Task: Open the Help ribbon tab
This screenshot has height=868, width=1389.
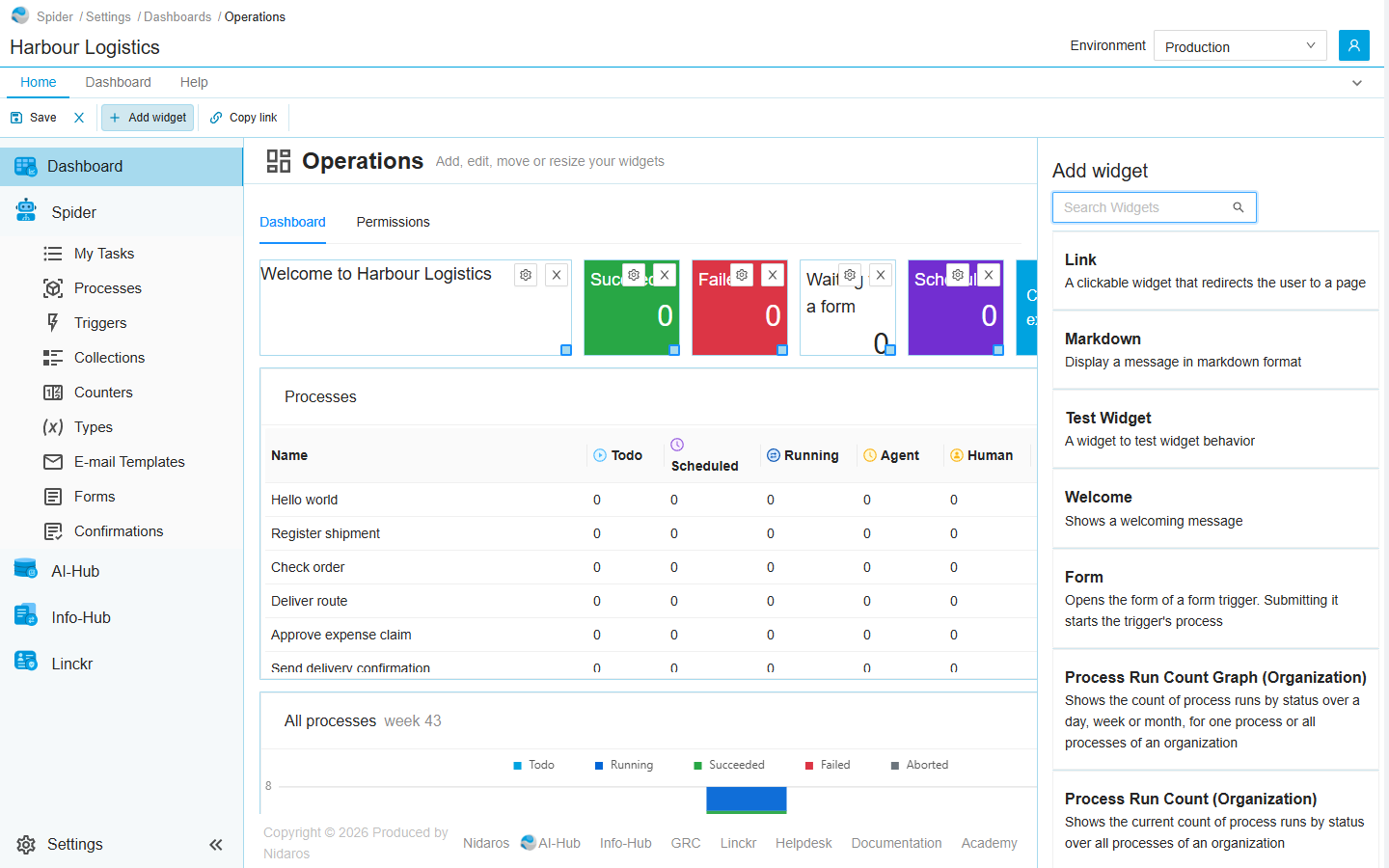Action: pos(194,82)
